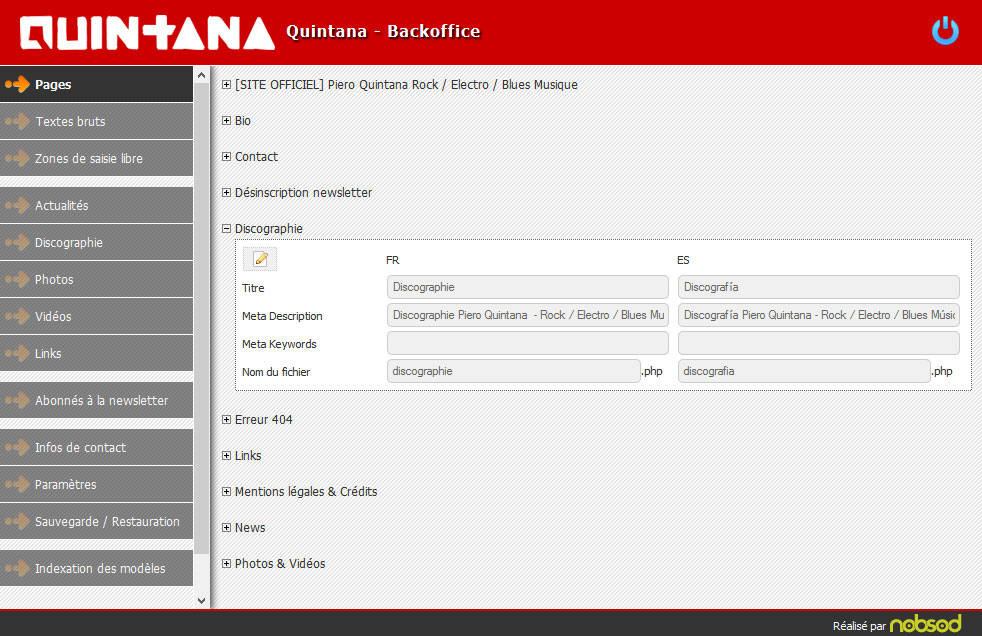This screenshot has width=982, height=636.
Task: Open Sauvegarde / Restauration
Action: (96, 521)
